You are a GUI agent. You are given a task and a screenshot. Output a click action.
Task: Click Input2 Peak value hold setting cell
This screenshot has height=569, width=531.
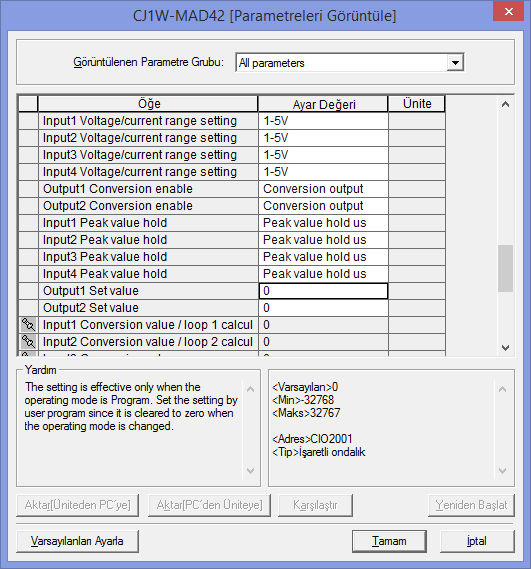pyautogui.click(x=323, y=240)
